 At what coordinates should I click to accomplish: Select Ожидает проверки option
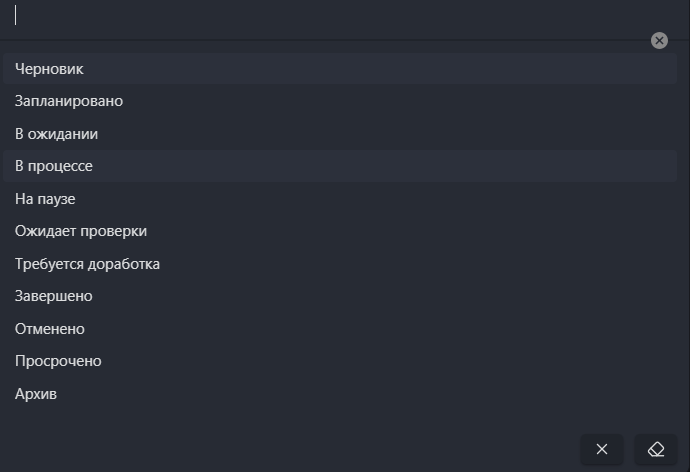pos(81,231)
